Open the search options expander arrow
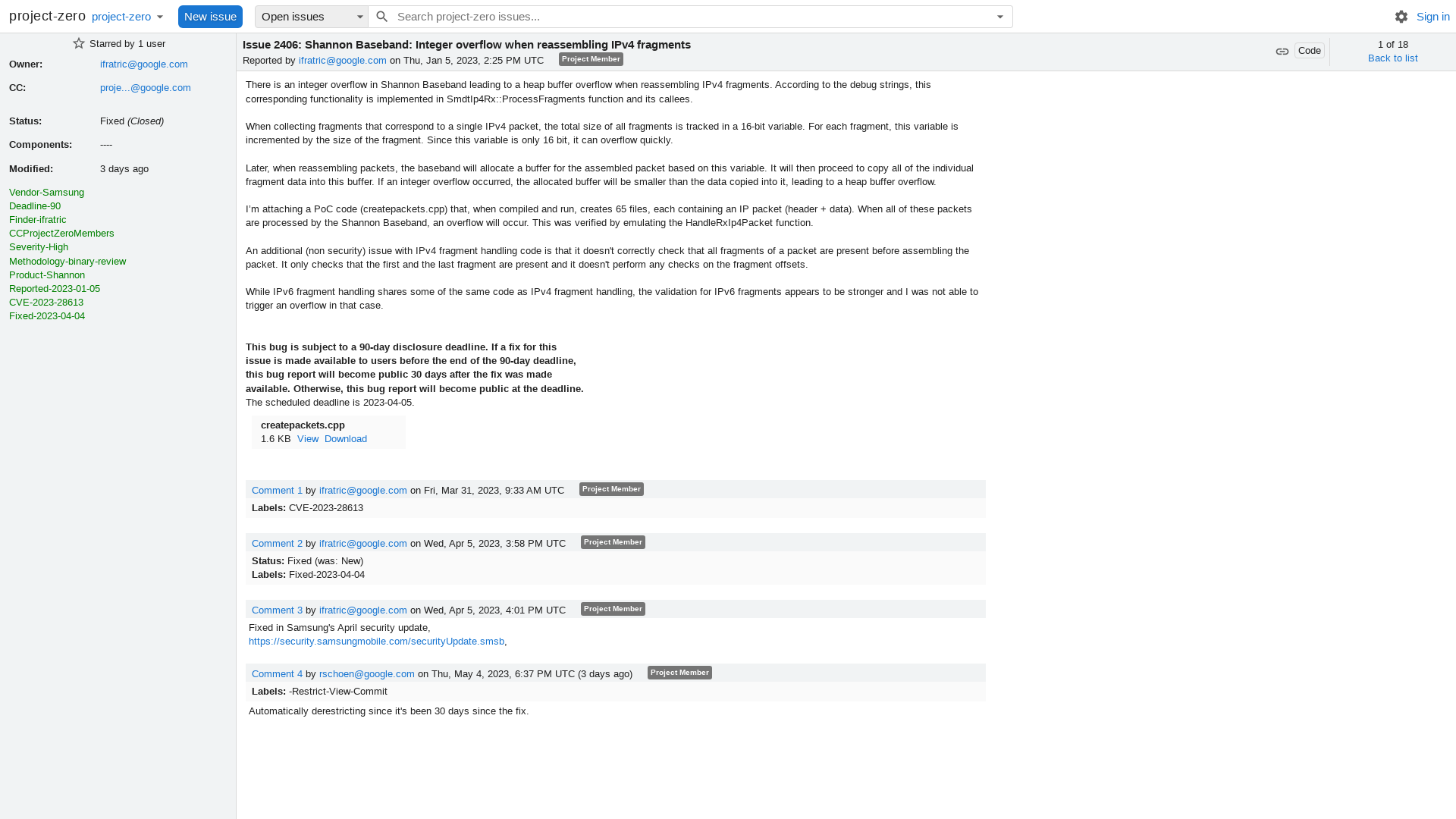The width and height of the screenshot is (1456, 819). coord(1000,16)
